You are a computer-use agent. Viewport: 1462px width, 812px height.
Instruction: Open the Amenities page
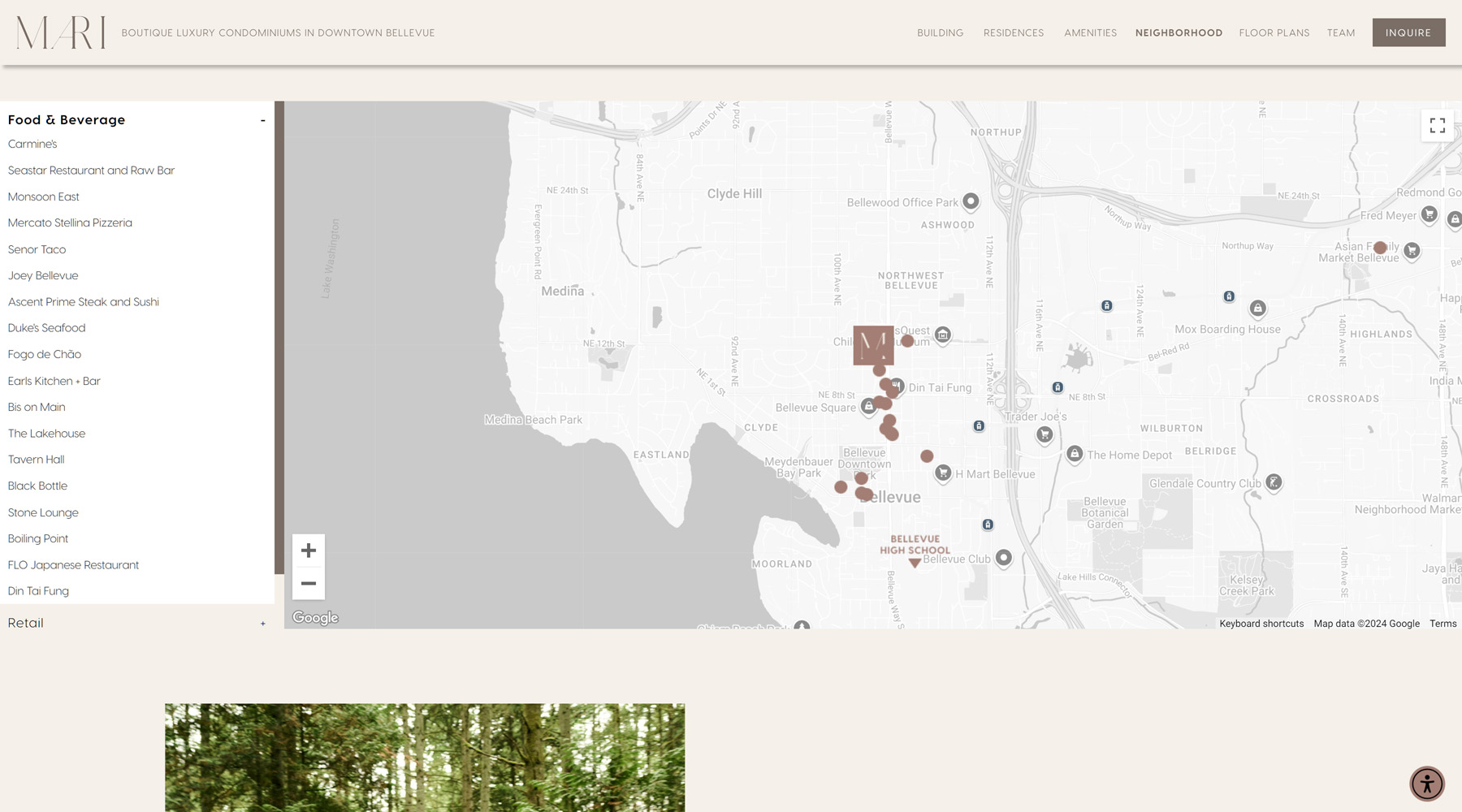pos(1090,33)
